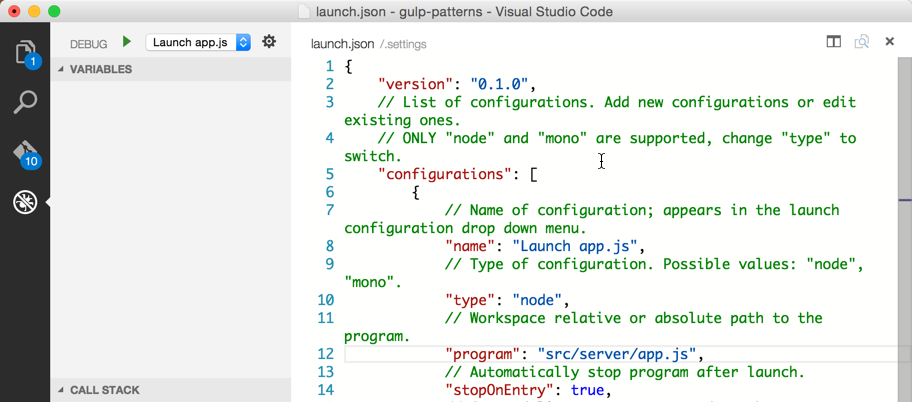Click line number 1 in gutter
The width and height of the screenshot is (912, 402).
(x=330, y=66)
